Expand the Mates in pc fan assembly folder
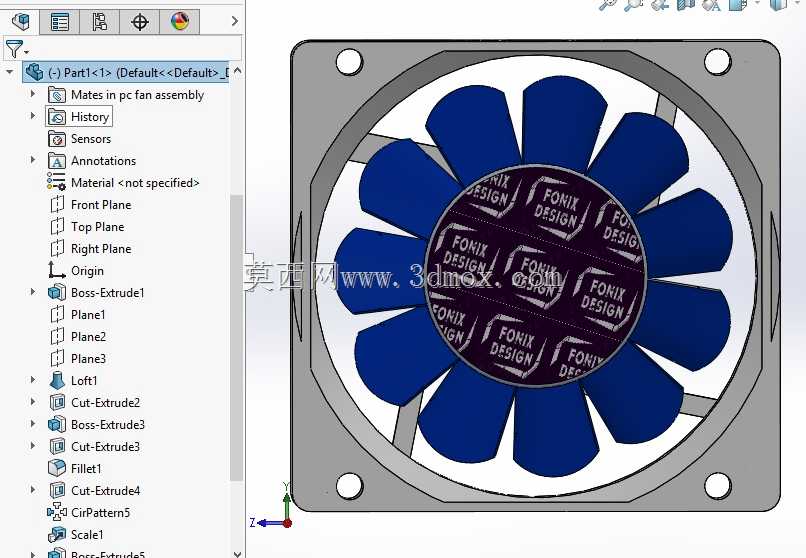The height and width of the screenshot is (558, 806). click(x=32, y=94)
